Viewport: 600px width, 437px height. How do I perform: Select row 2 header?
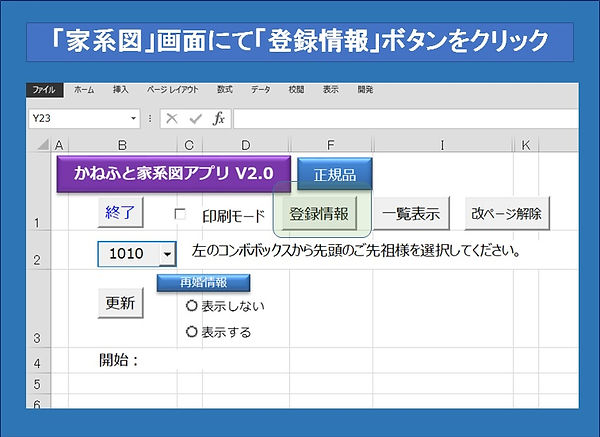coord(38,250)
